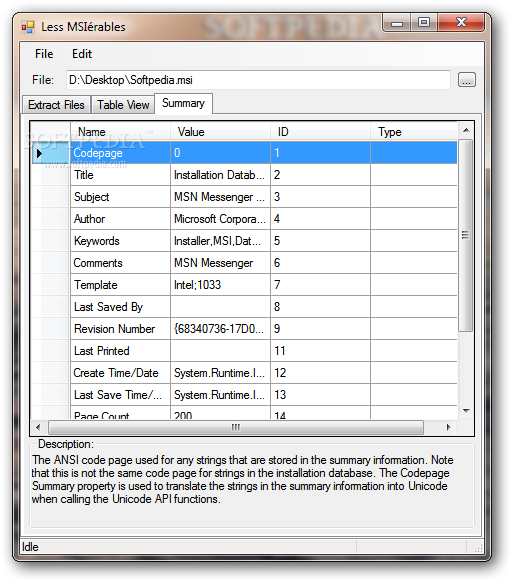Image resolution: width=512 pixels, height=582 pixels.
Task: Close the Less MSIérables window
Action: pos(461,23)
